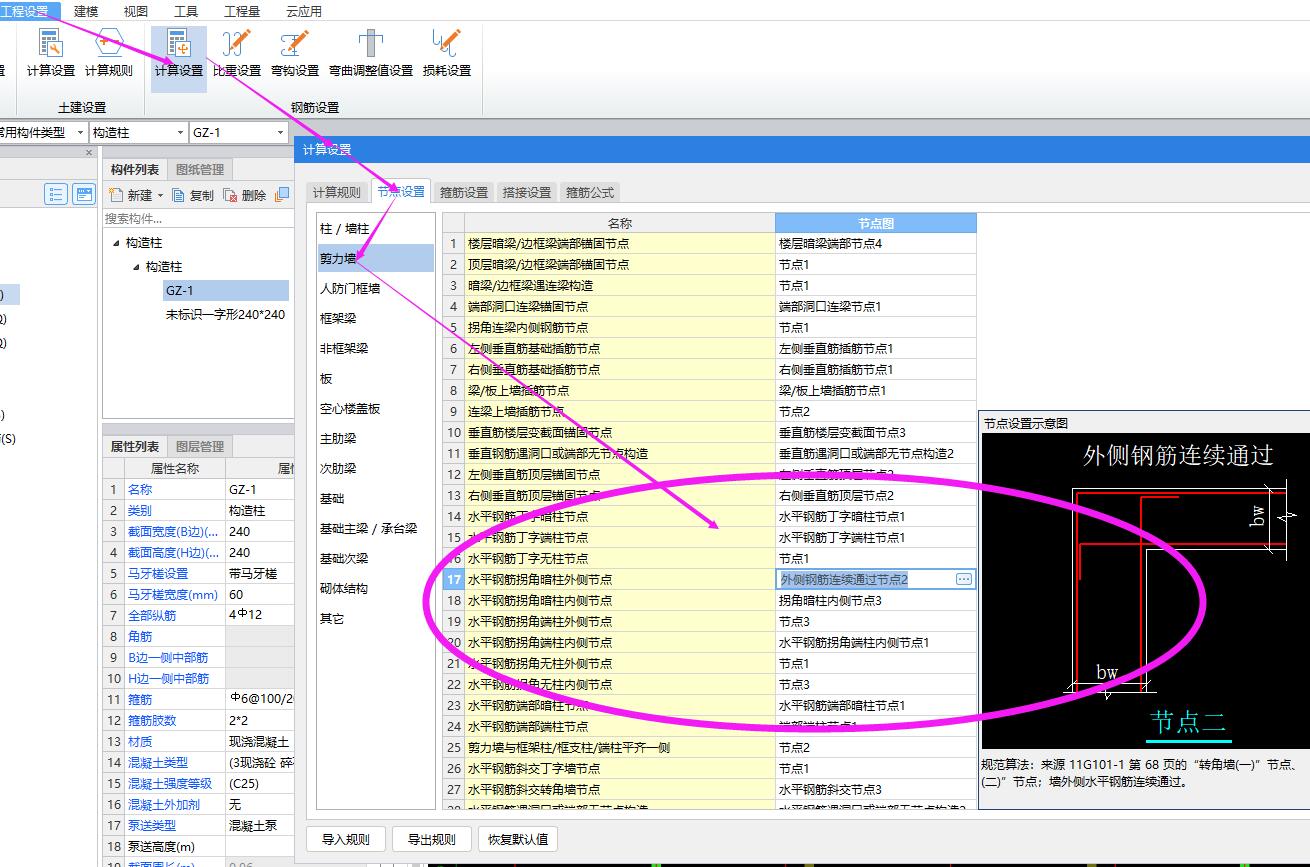Switch to 箍筋公式 tab
Image resolution: width=1310 pixels, height=867 pixels.
coord(590,192)
